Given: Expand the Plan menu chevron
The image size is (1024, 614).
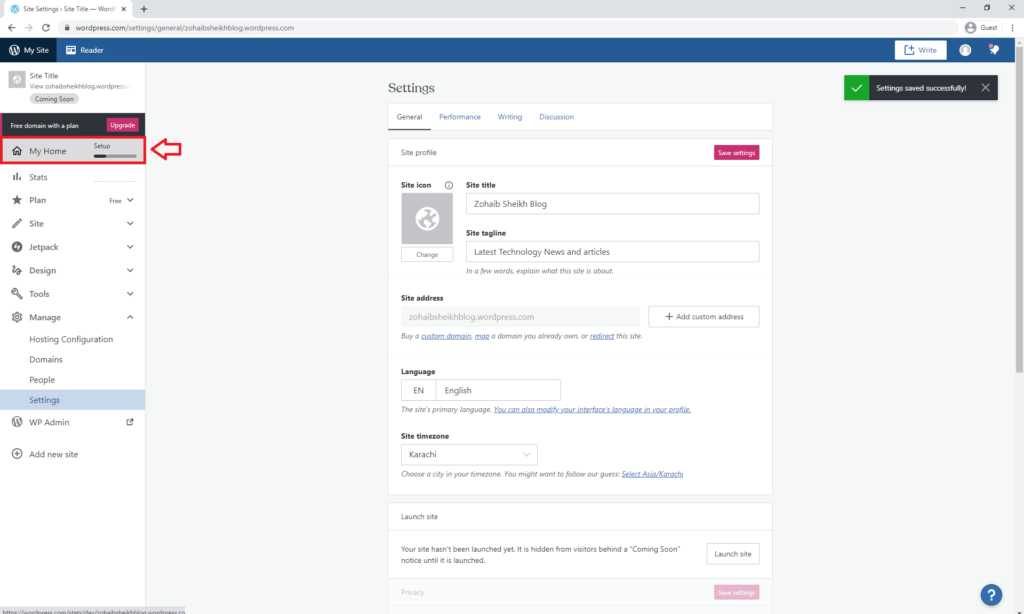Looking at the screenshot, I should pyautogui.click(x=130, y=200).
